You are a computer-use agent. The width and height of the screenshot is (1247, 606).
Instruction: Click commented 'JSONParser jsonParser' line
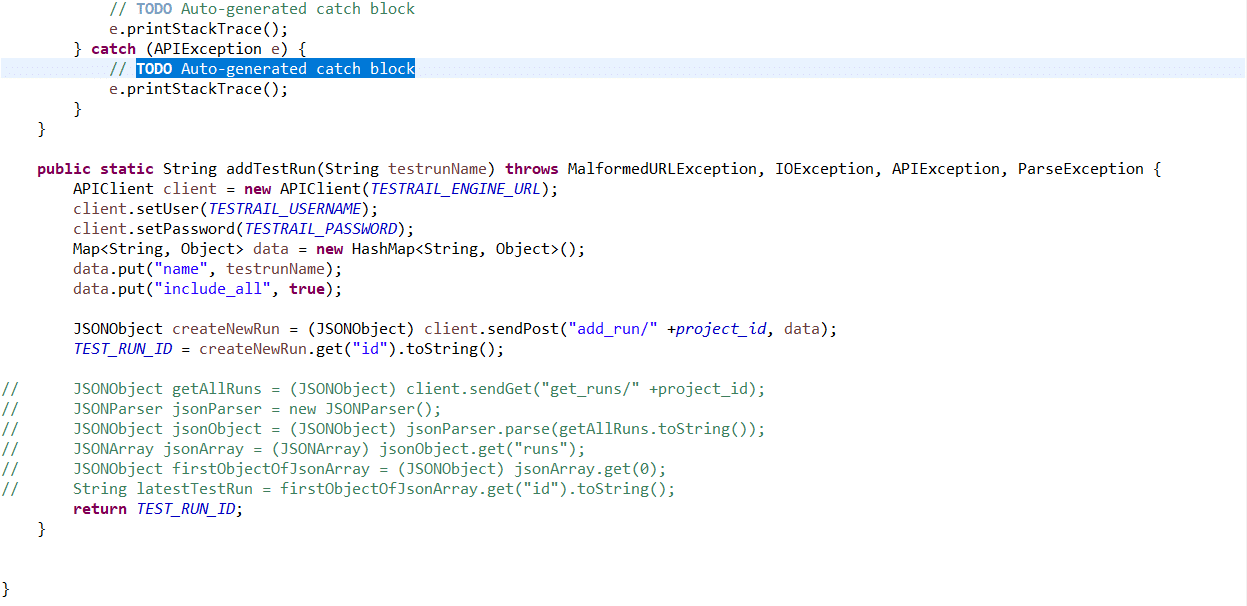point(221,409)
